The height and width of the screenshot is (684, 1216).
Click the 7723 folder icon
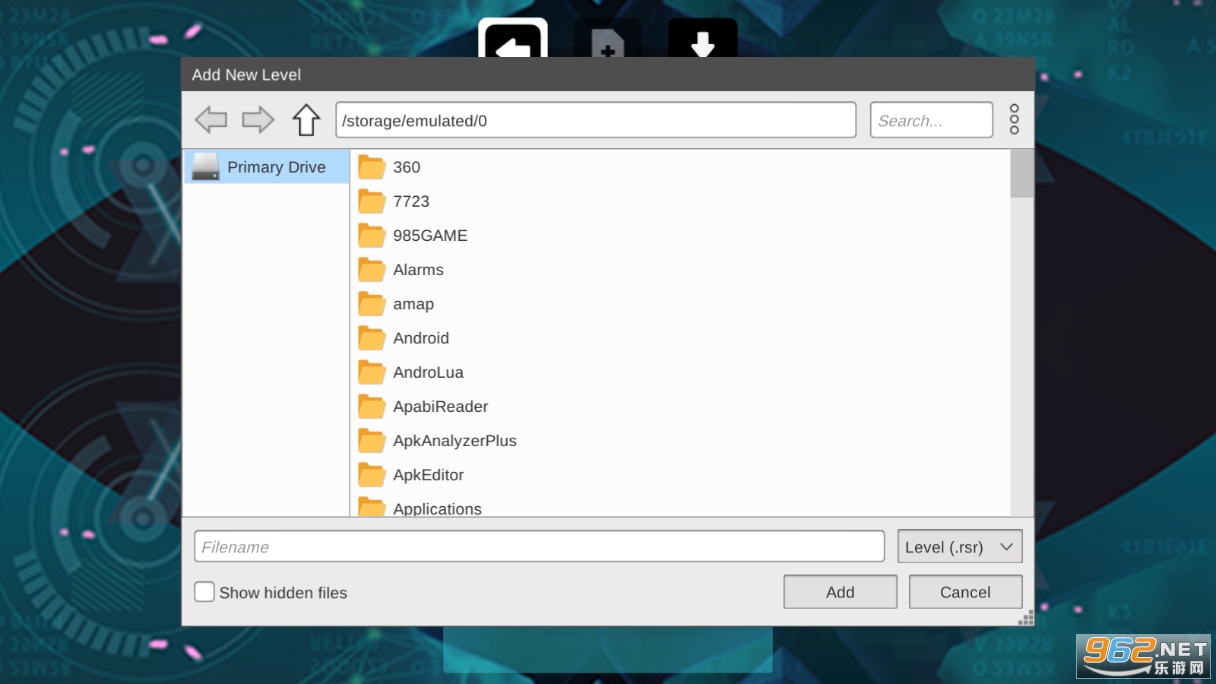click(372, 201)
